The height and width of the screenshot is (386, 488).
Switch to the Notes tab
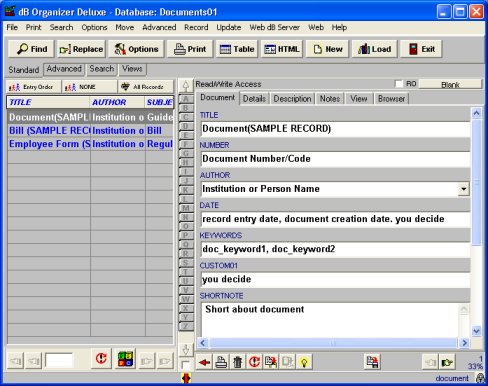click(x=330, y=99)
